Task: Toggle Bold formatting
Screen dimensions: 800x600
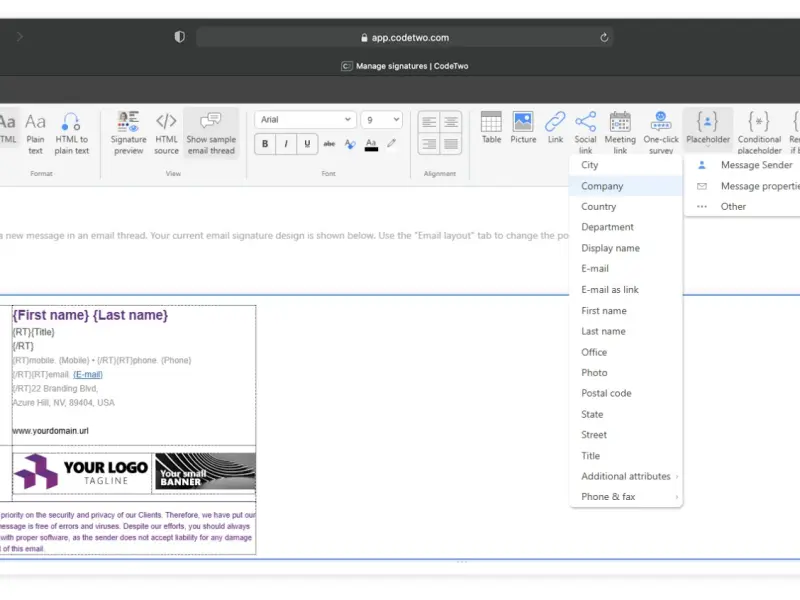Action: 265,144
